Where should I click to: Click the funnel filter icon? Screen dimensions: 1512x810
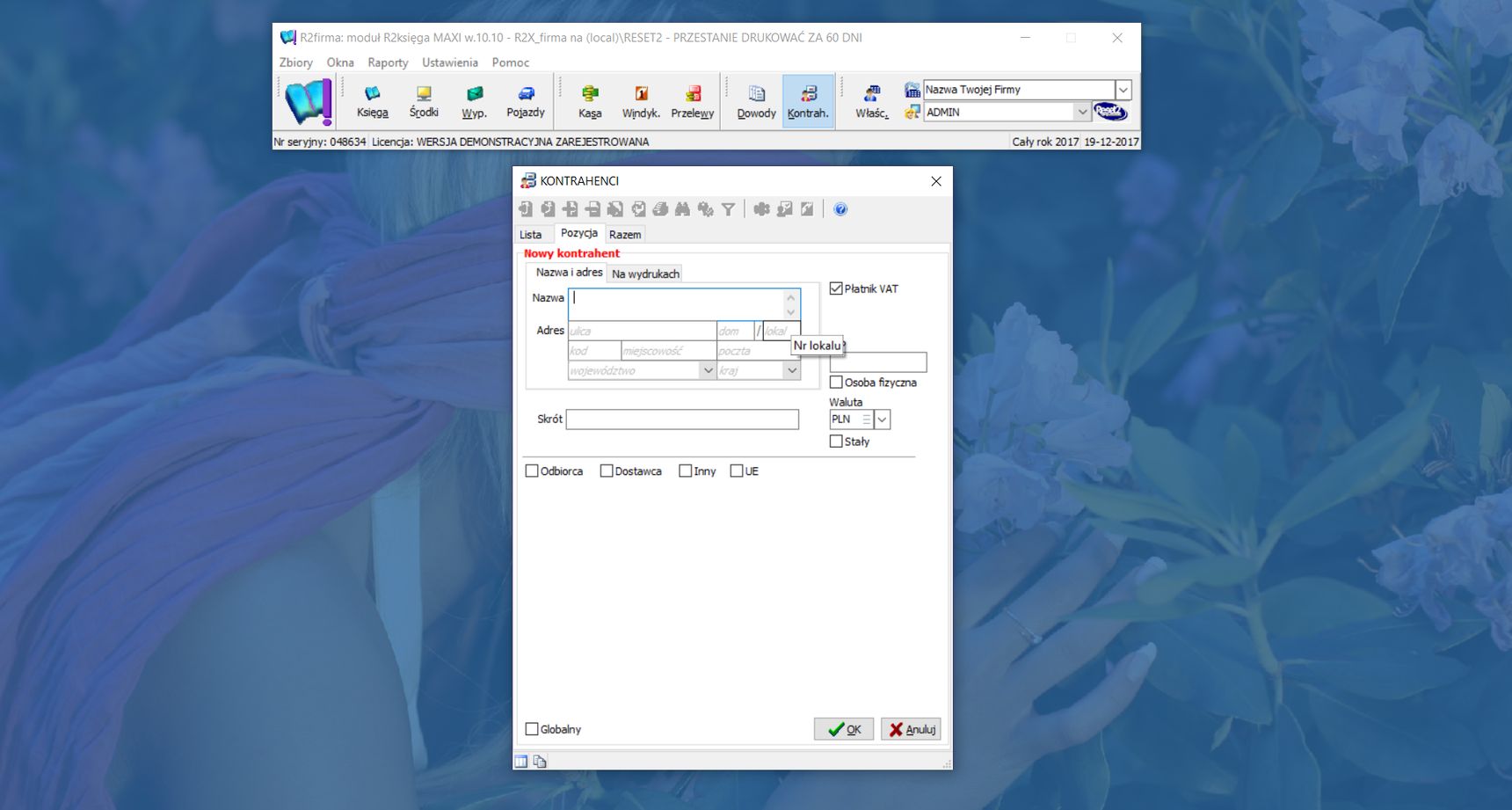tap(728, 208)
